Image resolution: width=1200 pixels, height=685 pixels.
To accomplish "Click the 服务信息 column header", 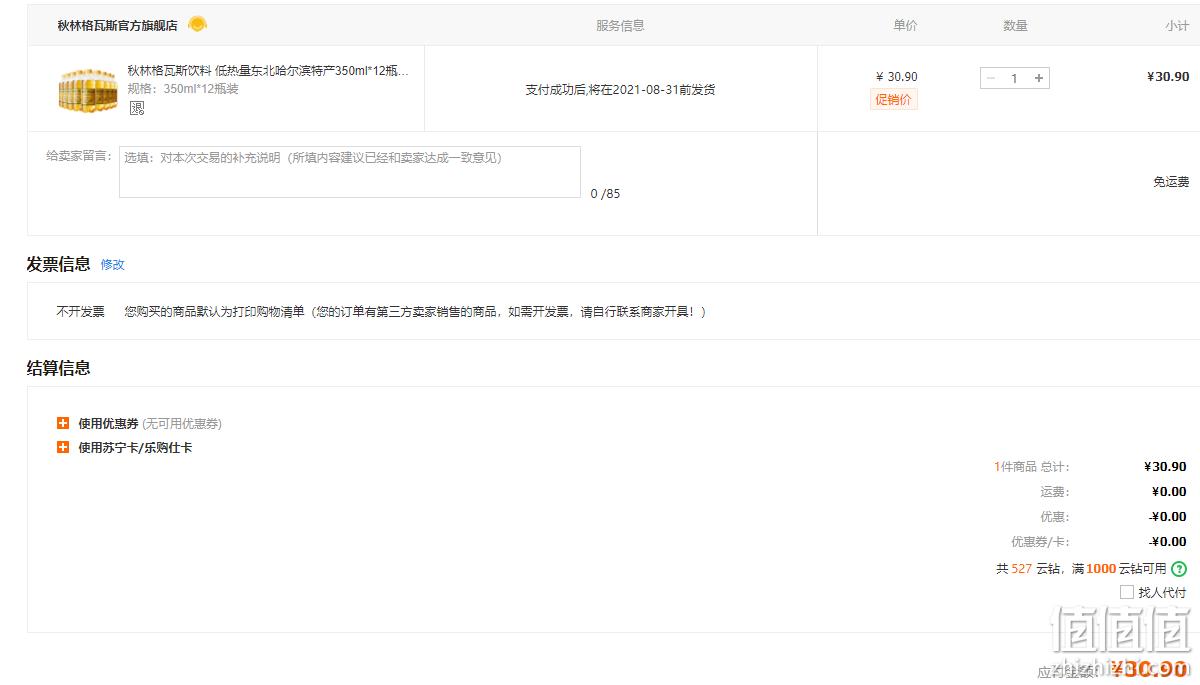I will coord(620,26).
